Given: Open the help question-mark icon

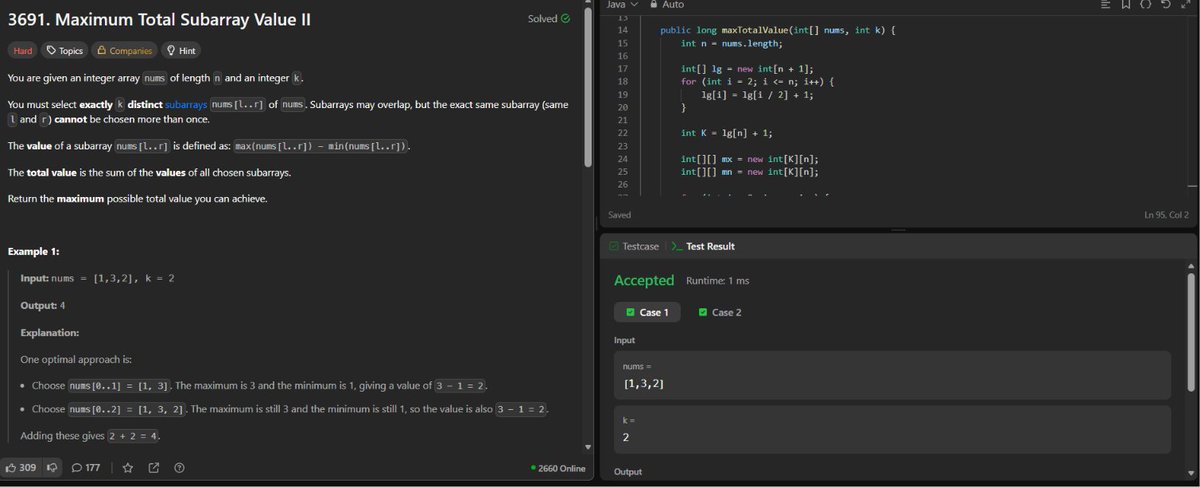Looking at the screenshot, I should [x=179, y=468].
